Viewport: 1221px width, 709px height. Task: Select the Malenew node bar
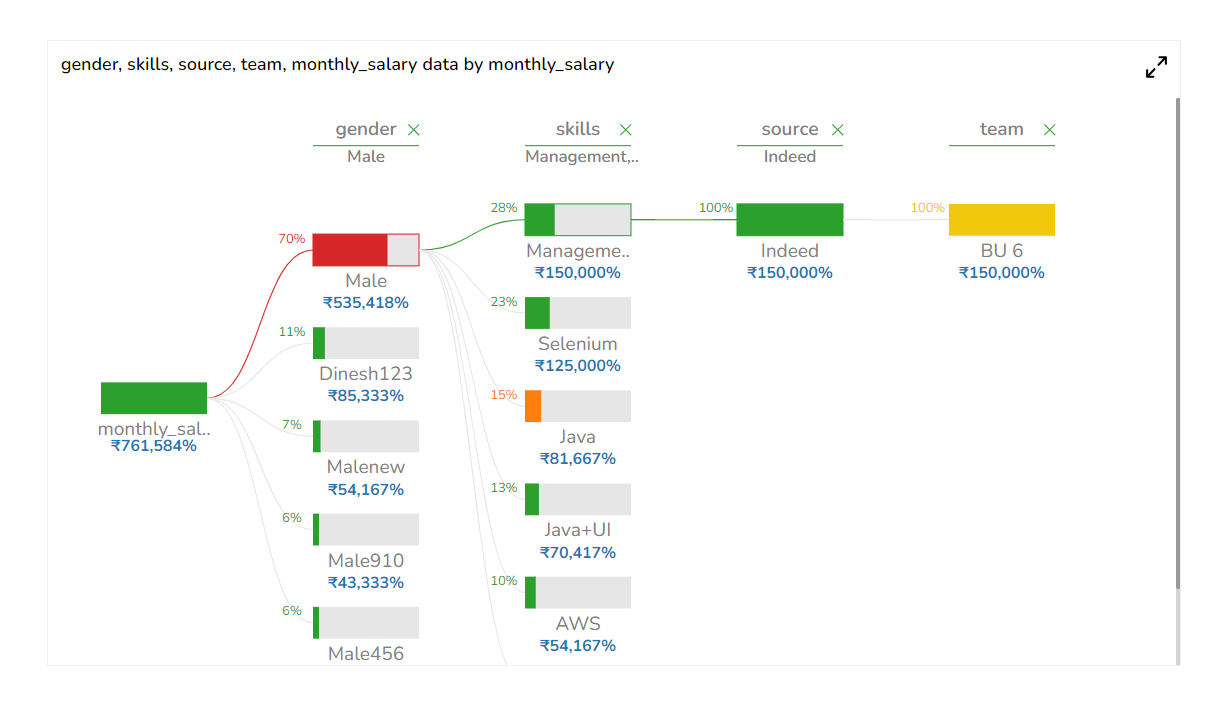[x=365, y=436]
